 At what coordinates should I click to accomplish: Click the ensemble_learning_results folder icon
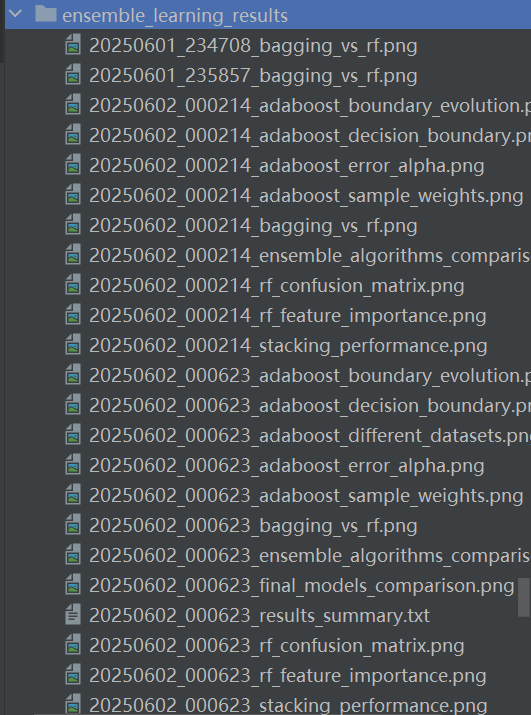pos(46,14)
